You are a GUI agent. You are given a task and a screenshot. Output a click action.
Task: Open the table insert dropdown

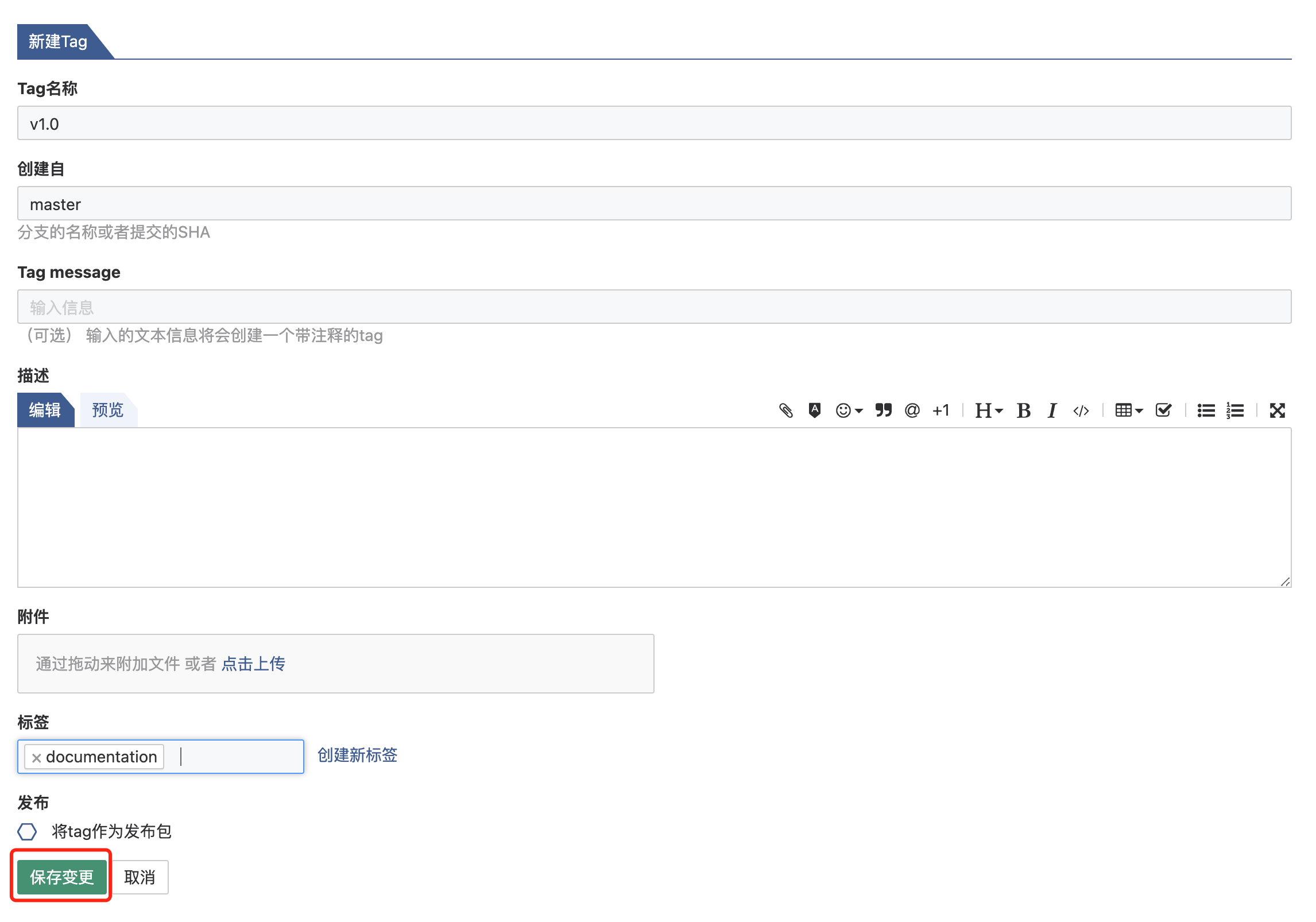pyautogui.click(x=1128, y=410)
